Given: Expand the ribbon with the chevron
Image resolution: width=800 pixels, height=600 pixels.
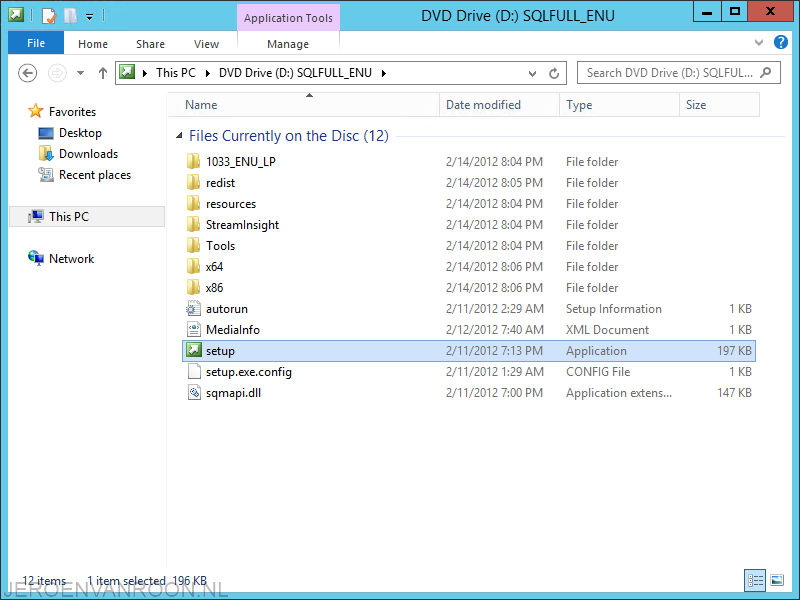Looking at the screenshot, I should [x=759, y=42].
